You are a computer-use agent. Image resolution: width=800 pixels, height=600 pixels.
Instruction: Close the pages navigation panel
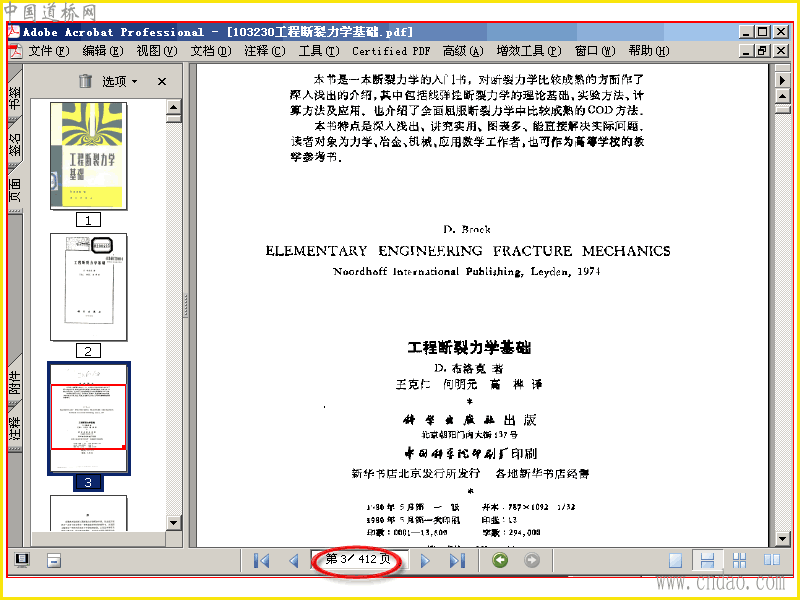coord(162,81)
